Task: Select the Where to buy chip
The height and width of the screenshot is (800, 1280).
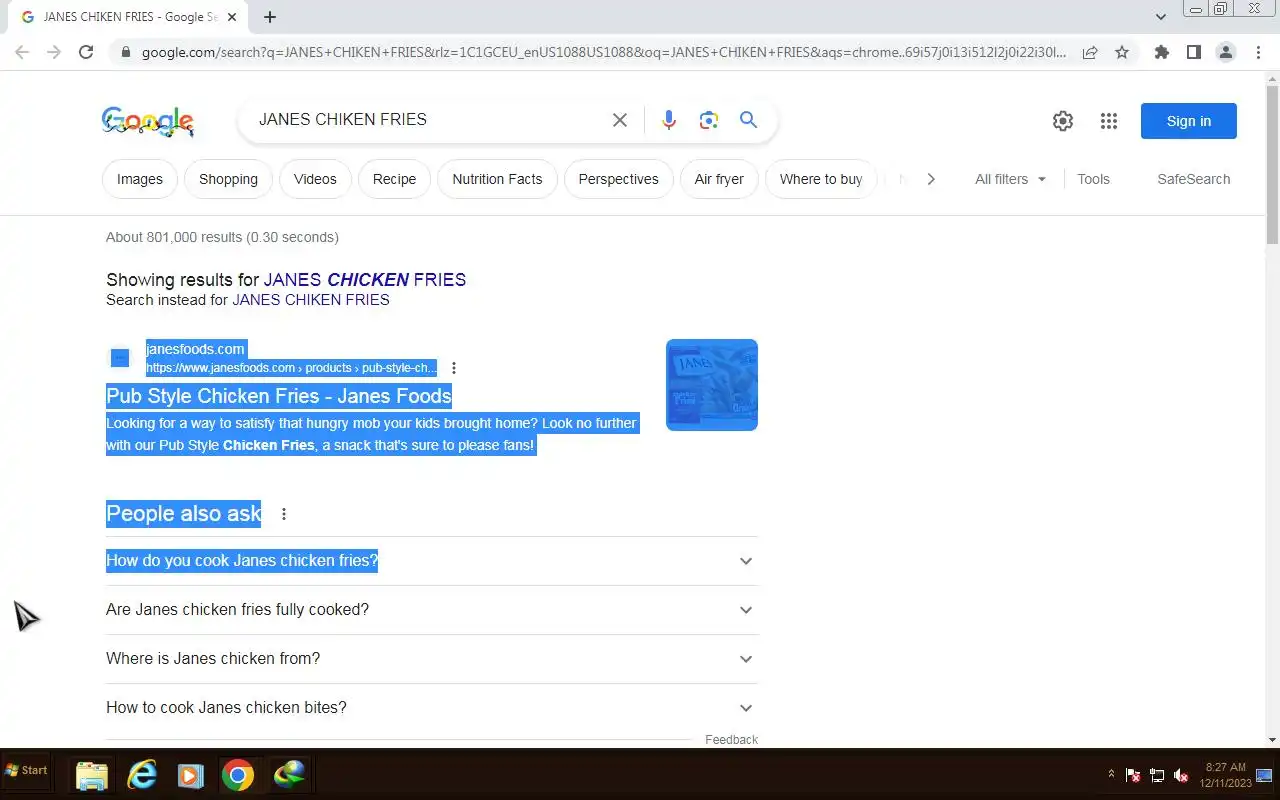Action: 821,179
